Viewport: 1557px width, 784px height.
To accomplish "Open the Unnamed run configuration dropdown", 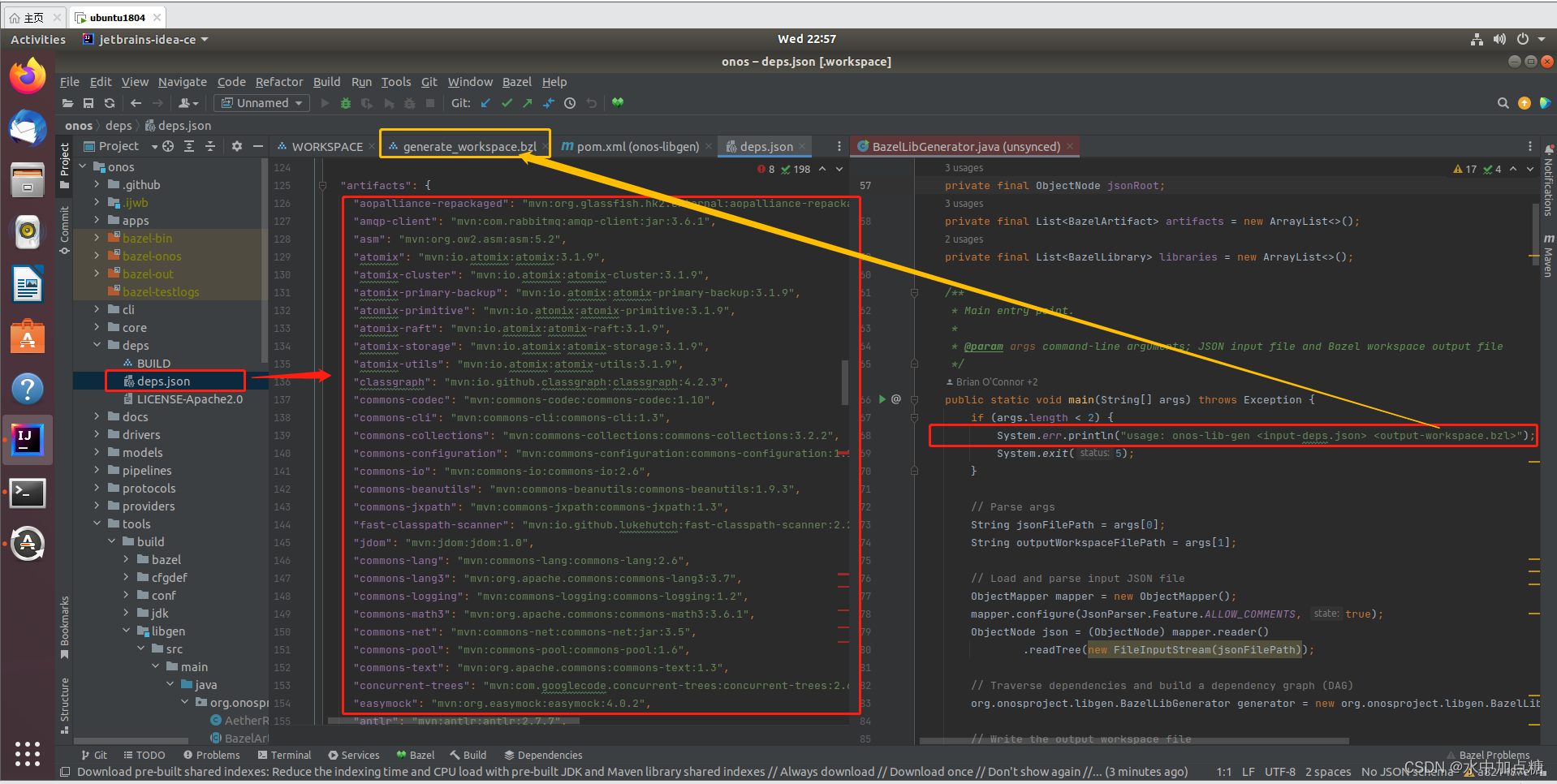I will [x=261, y=103].
